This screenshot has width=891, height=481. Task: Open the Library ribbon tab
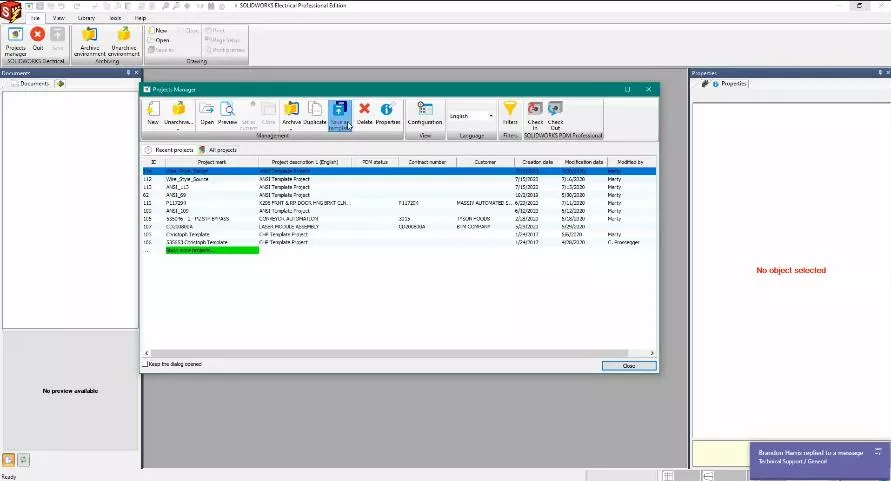(x=86, y=18)
